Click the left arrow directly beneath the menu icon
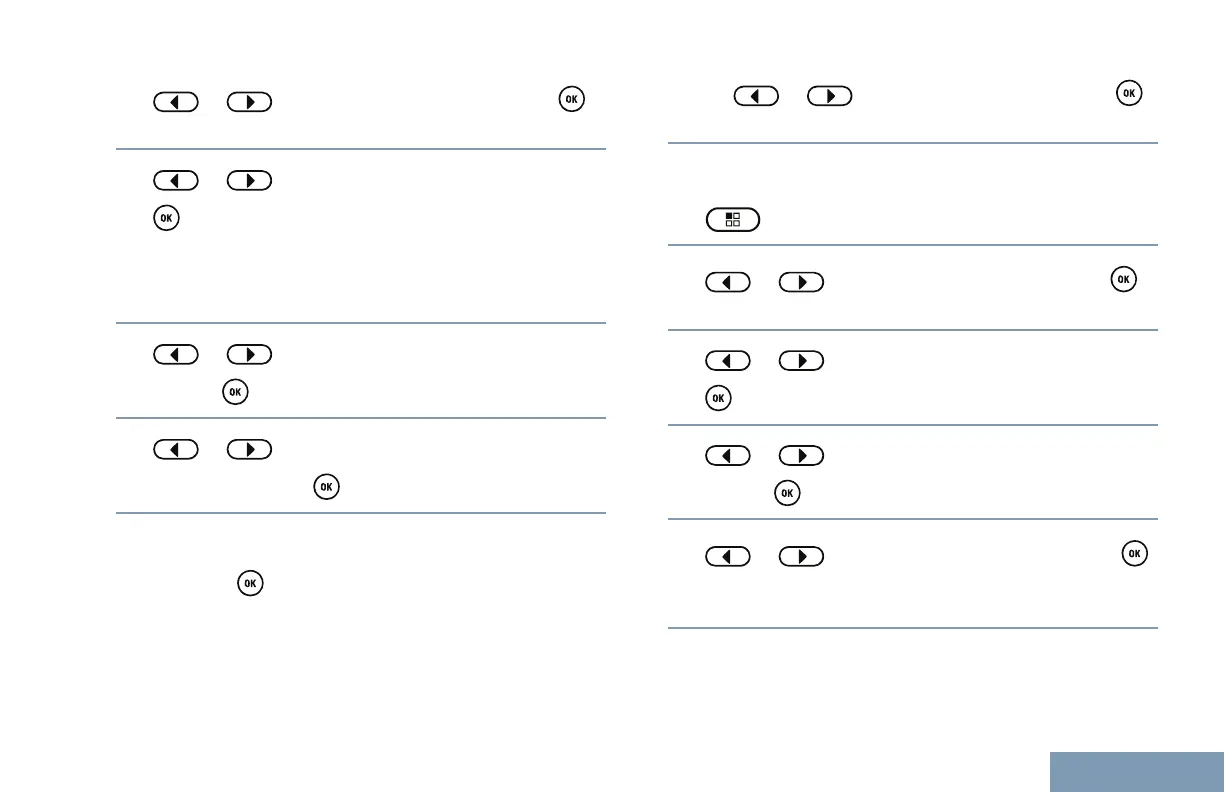The image size is (1224, 792). [x=728, y=281]
